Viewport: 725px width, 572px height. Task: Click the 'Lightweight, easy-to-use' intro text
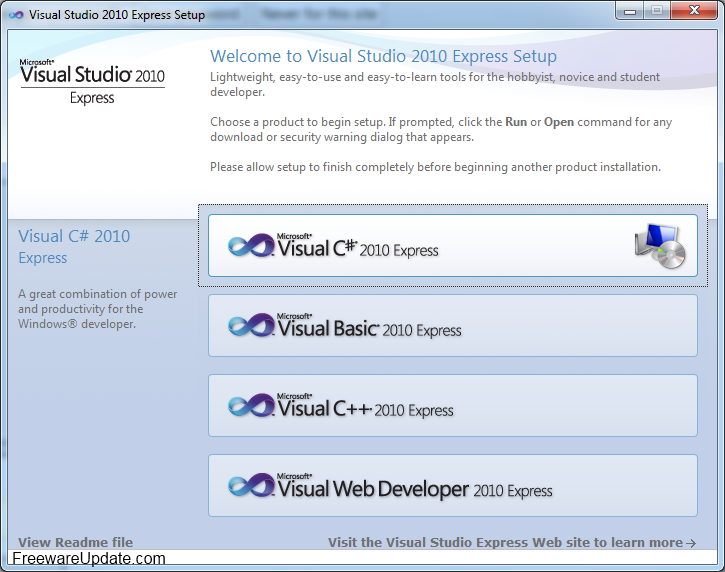435,84
